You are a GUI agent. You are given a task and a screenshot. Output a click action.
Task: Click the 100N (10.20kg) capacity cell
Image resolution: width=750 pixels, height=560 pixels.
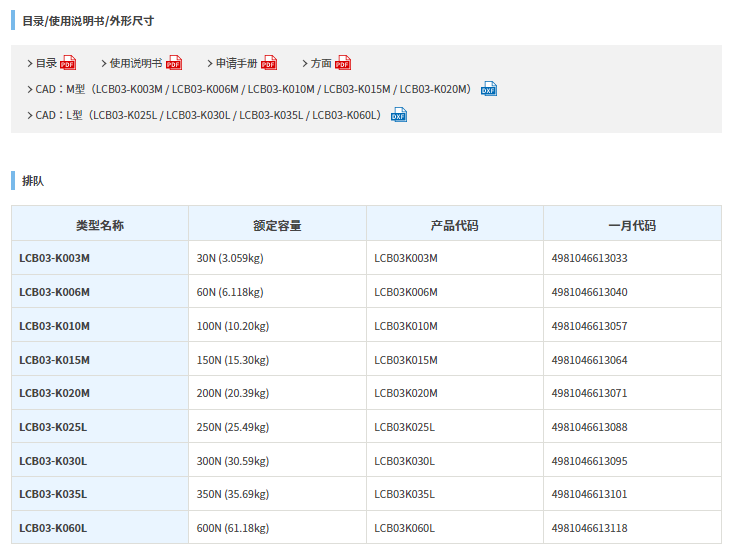277,326
